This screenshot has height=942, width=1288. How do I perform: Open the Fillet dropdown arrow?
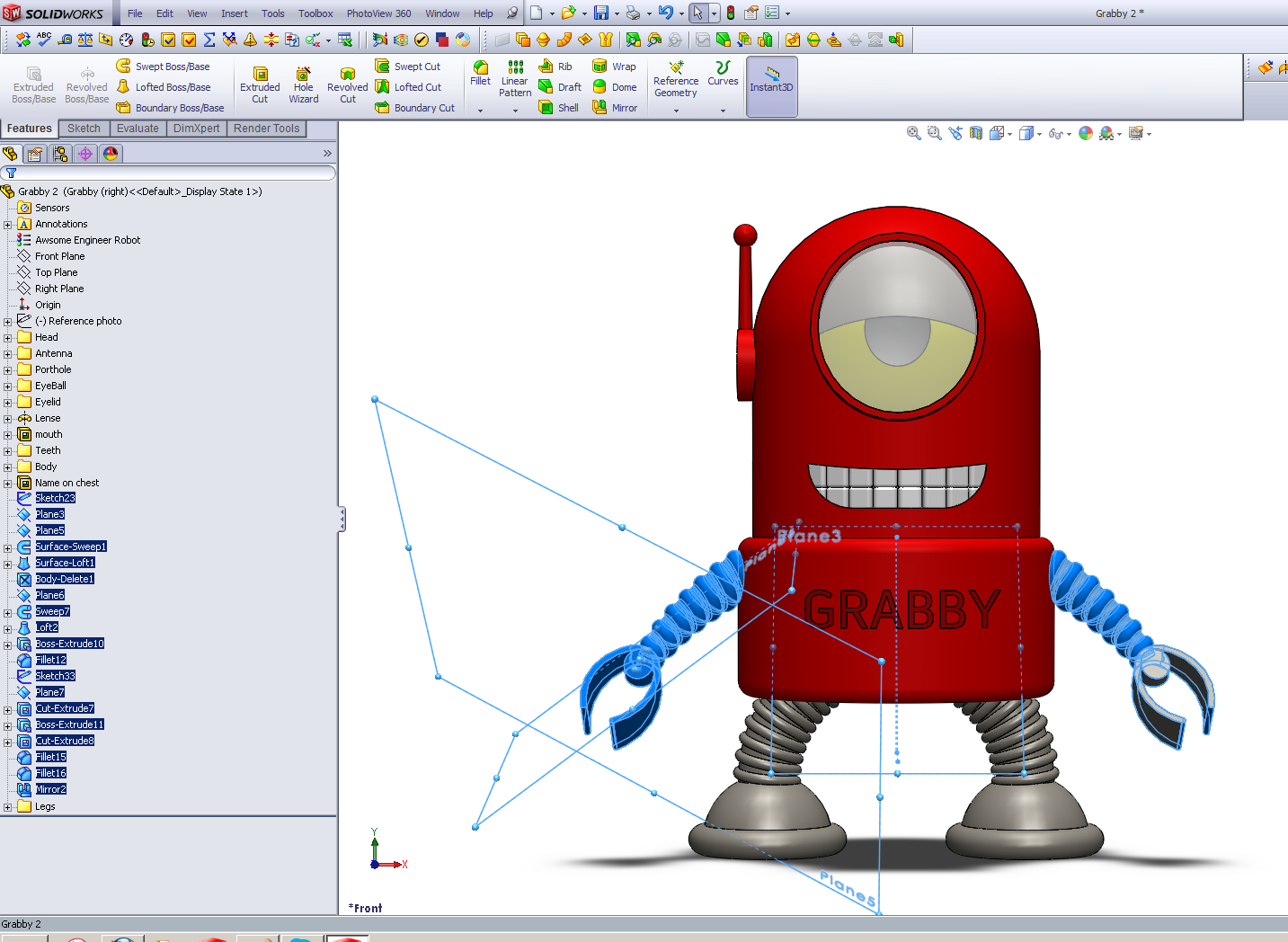click(480, 111)
